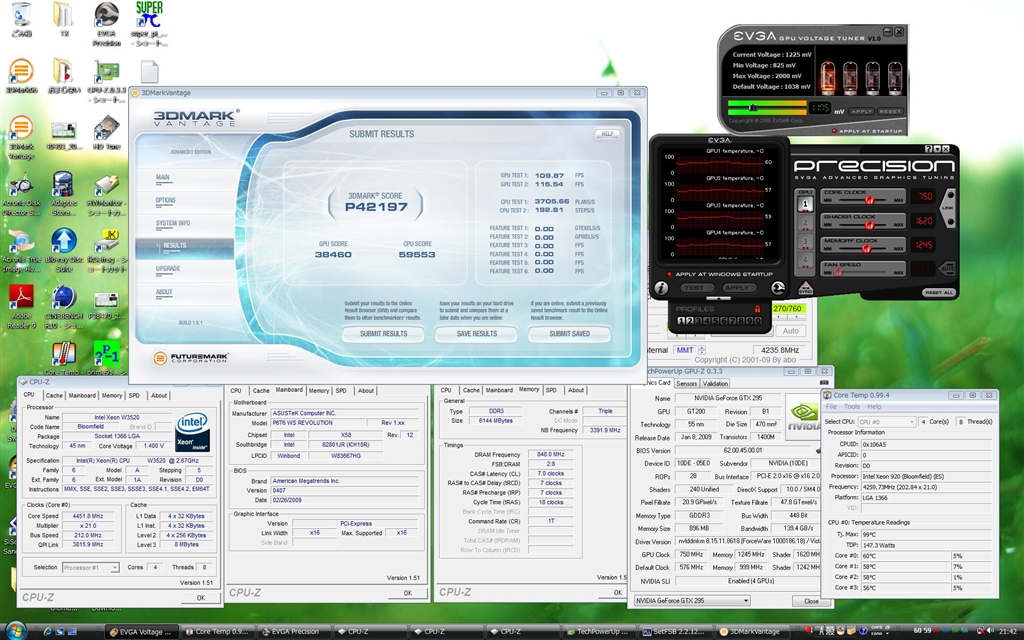The height and width of the screenshot is (640, 1024).
Task: Open the Adaptec Storage desktop shortcut
Action: tap(63, 184)
